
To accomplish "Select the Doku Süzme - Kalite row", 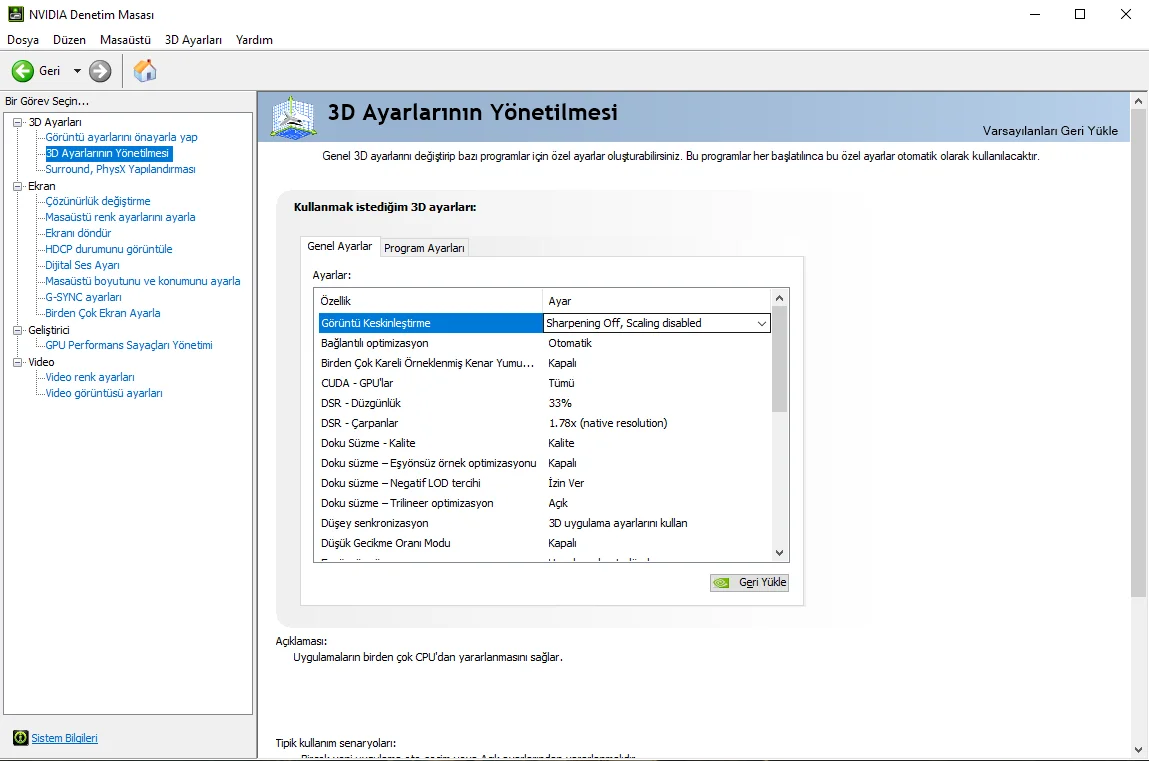I will point(542,443).
